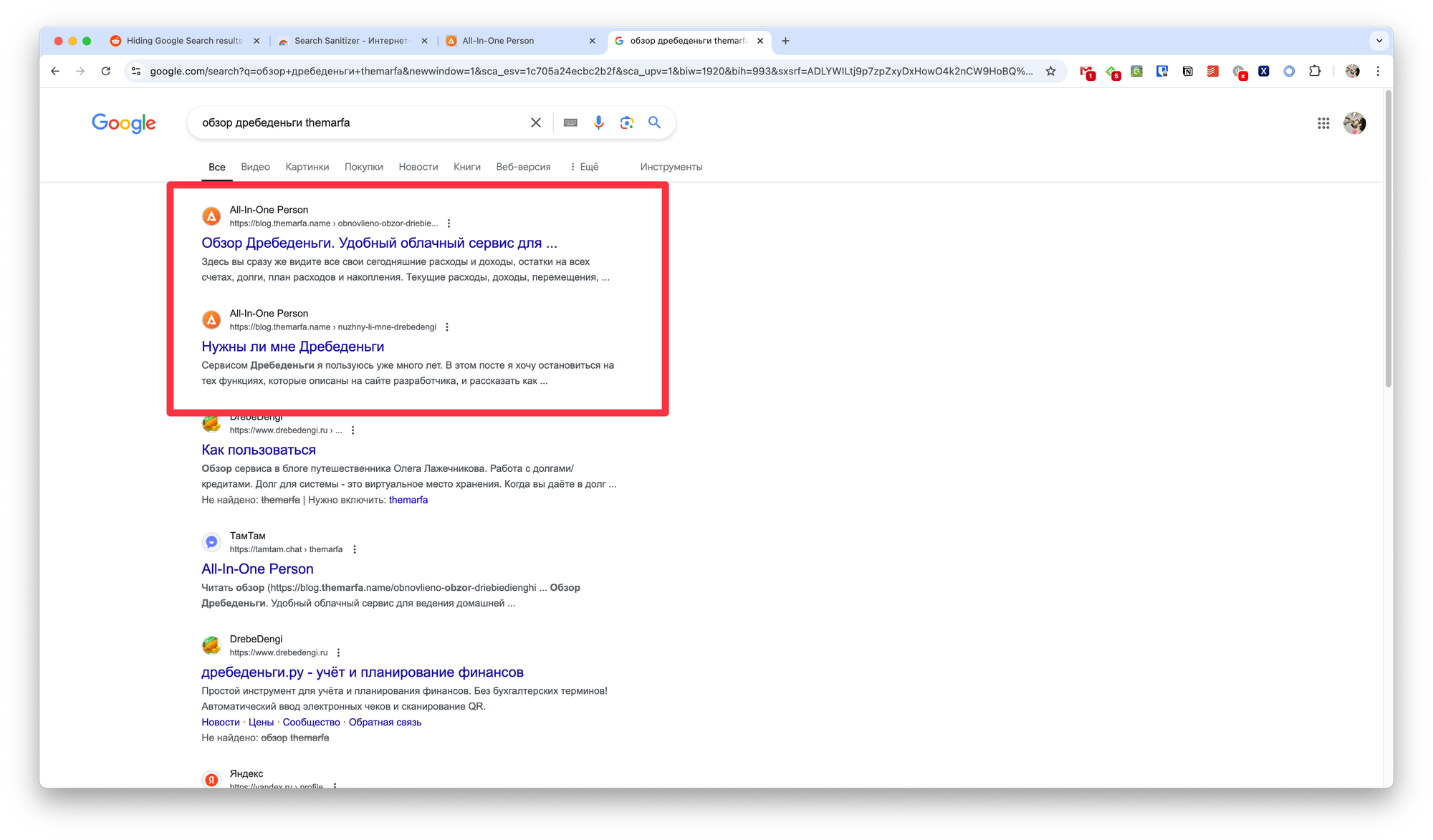
Task: Follow the Как пользоваться result link
Action: coord(258,450)
